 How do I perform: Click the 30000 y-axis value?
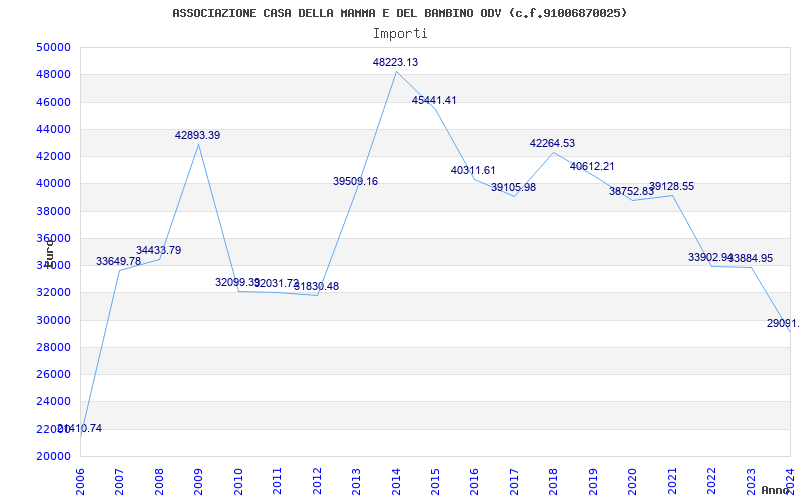tap(53, 320)
